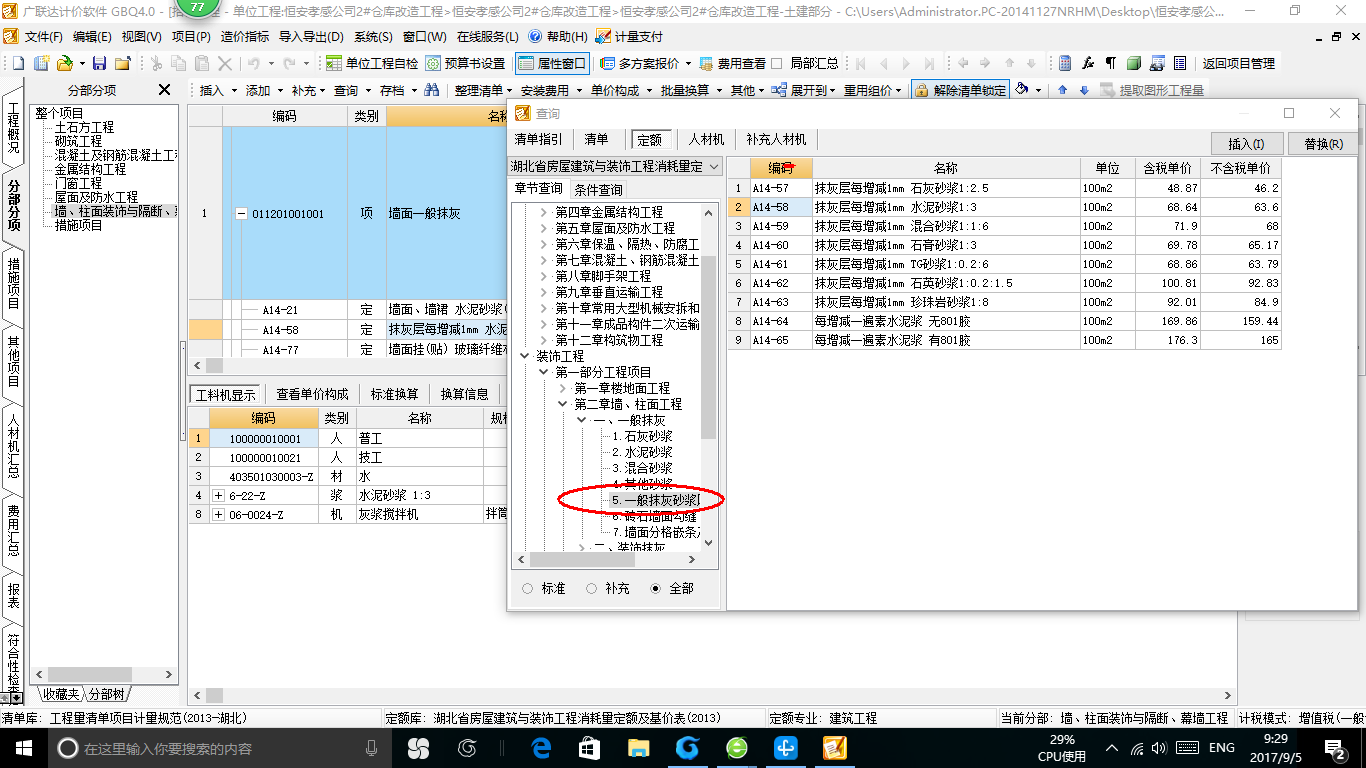Viewport: 1366px width, 768px height.
Task: Select tree item 2.水泥砂浆
Action: (642, 452)
